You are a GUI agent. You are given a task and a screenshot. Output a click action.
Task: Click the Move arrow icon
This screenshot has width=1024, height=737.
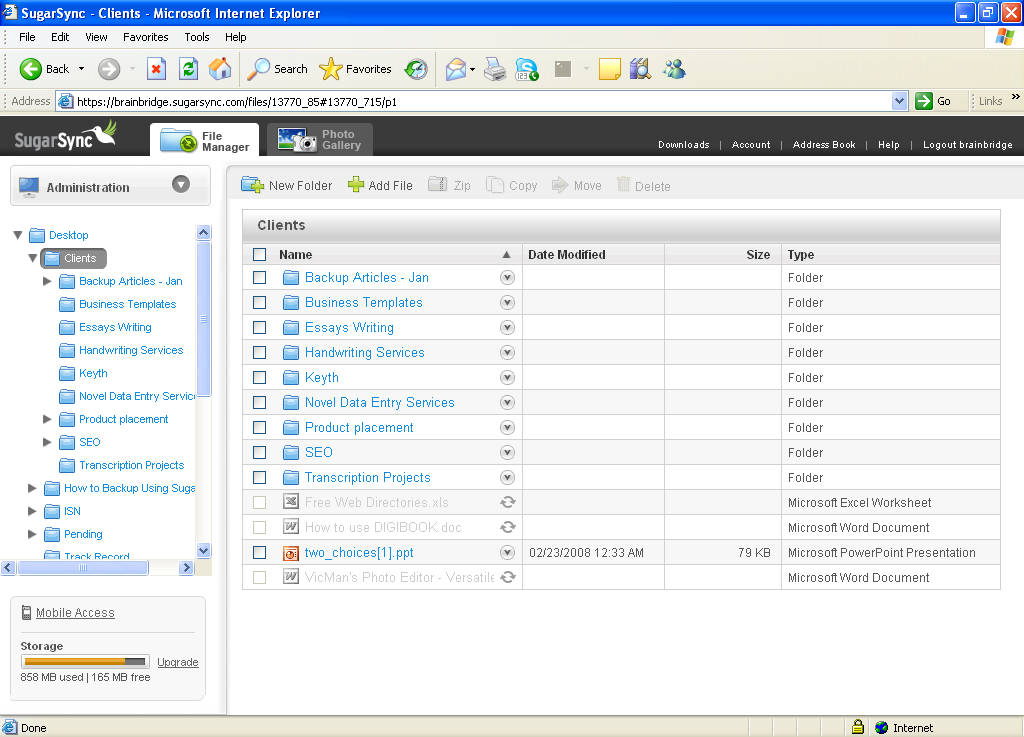coord(560,185)
